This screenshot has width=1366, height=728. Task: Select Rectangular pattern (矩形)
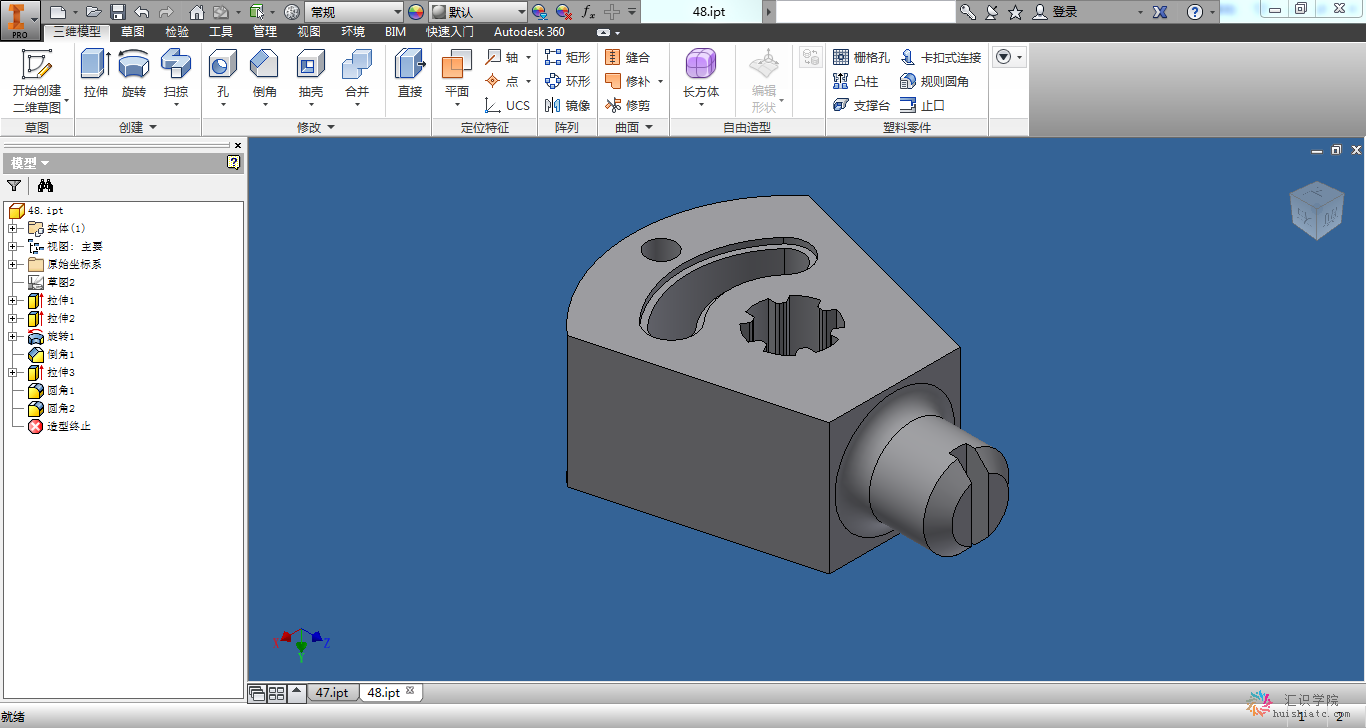(x=568, y=57)
